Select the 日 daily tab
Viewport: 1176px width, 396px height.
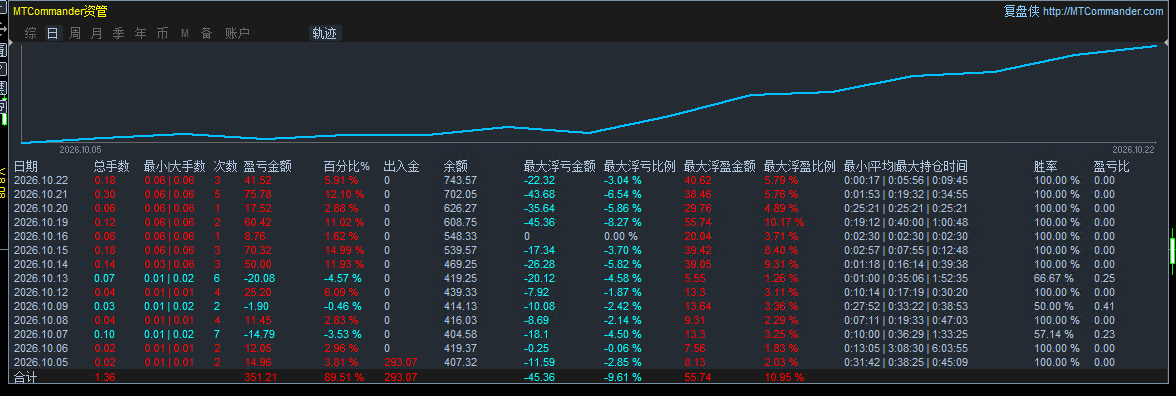tap(52, 33)
